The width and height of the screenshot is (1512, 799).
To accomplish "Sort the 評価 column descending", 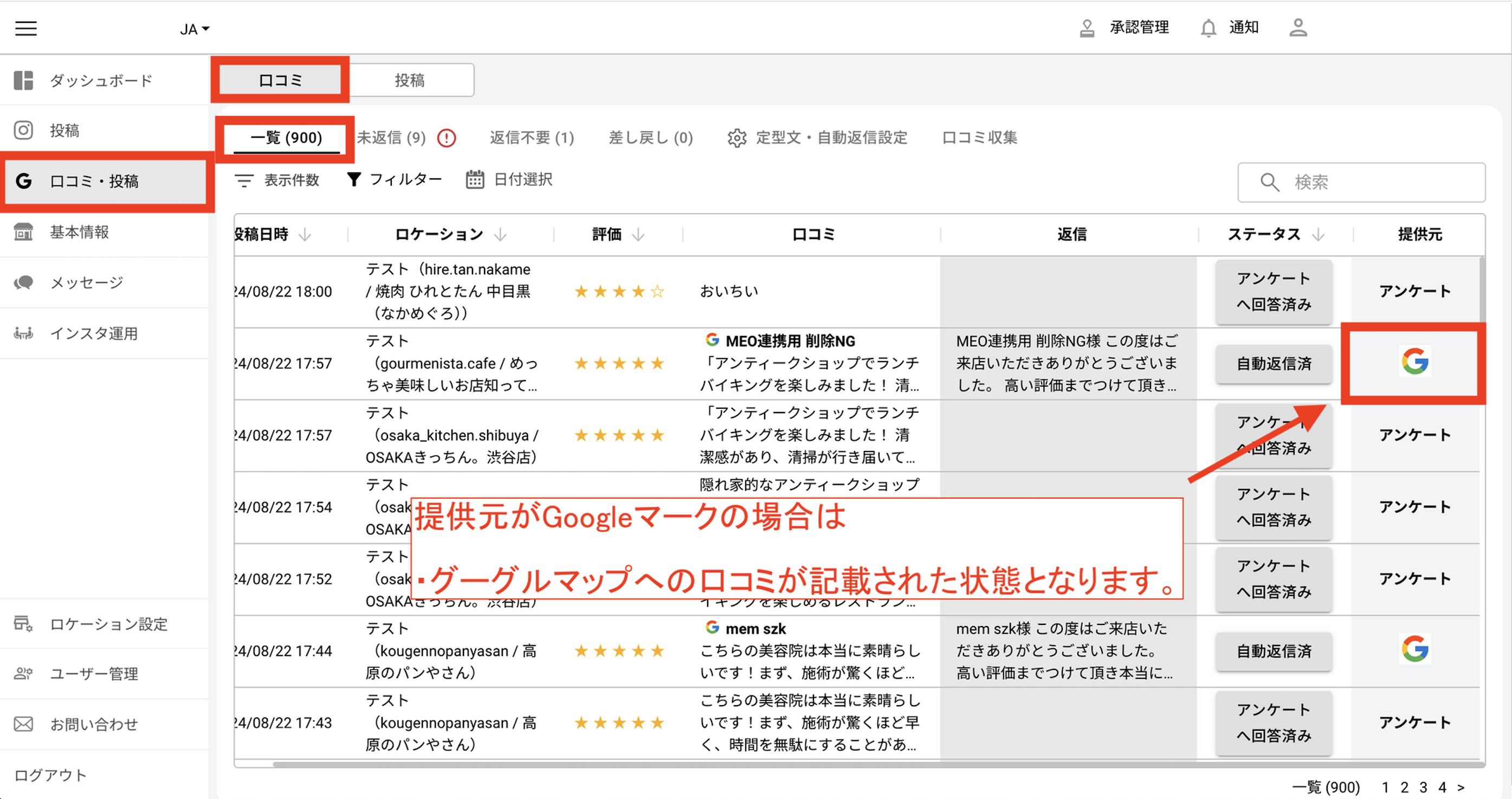I will coord(638,234).
